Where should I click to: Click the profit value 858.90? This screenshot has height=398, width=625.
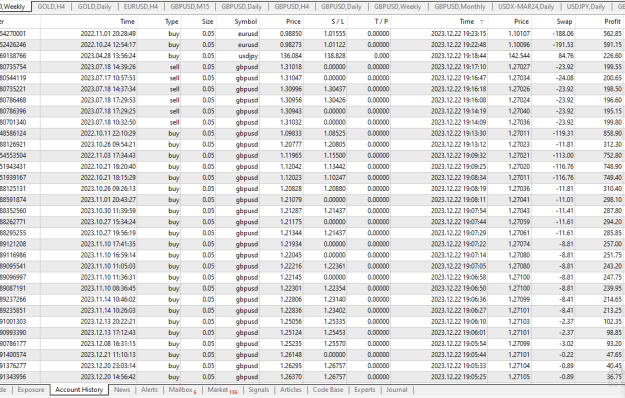point(612,133)
